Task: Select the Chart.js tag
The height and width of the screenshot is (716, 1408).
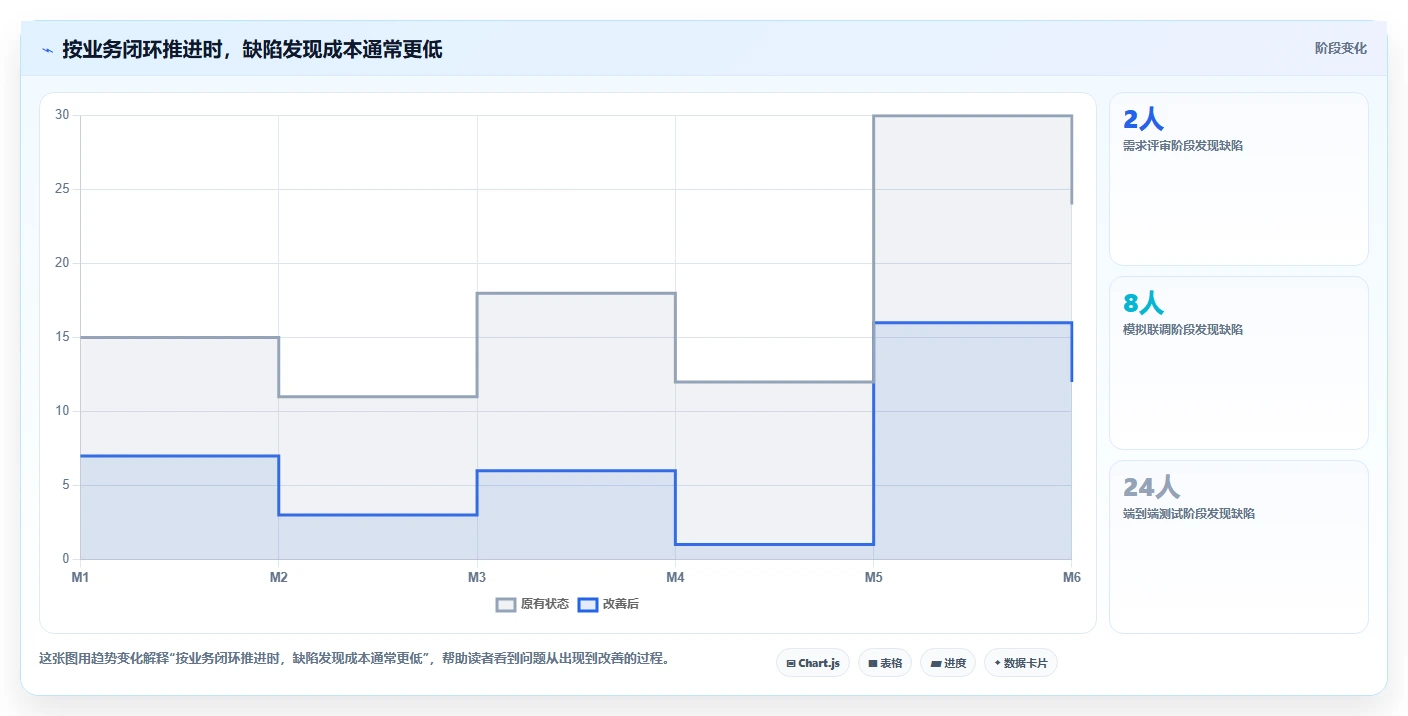Action: 813,663
